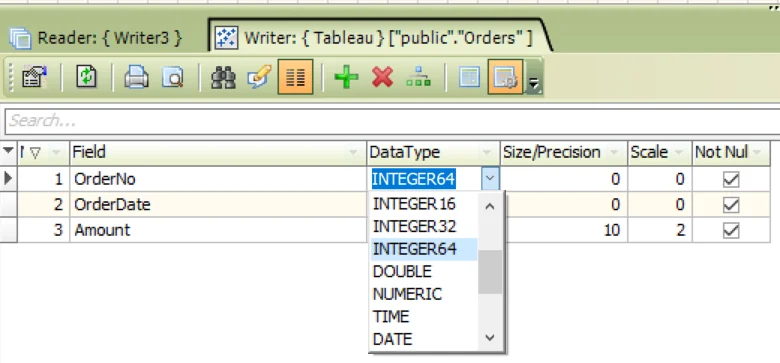Select the OrderNo row indicator arrow
This screenshot has height=363, width=780.
coord(8,179)
